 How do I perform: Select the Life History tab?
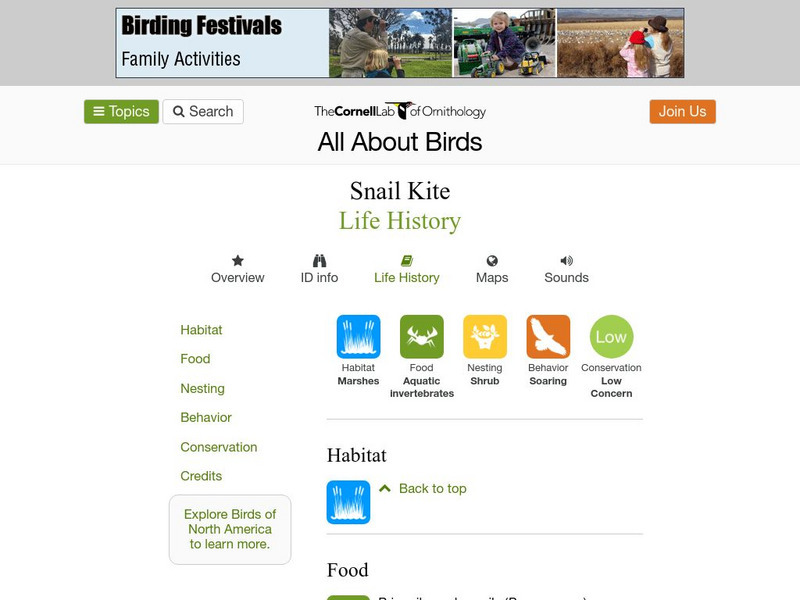click(x=406, y=269)
